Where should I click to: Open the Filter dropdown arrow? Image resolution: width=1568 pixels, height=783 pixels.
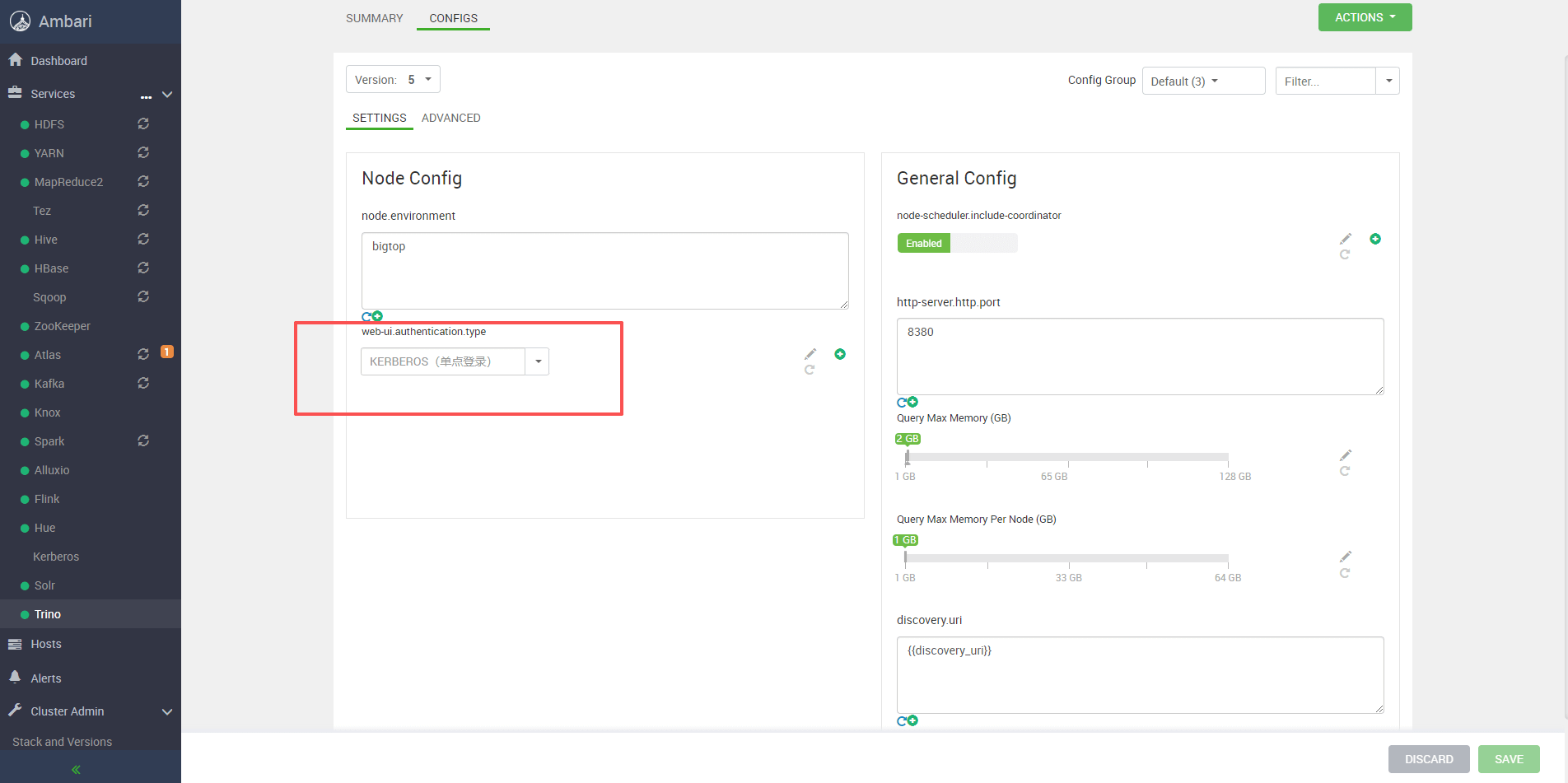click(x=1388, y=81)
